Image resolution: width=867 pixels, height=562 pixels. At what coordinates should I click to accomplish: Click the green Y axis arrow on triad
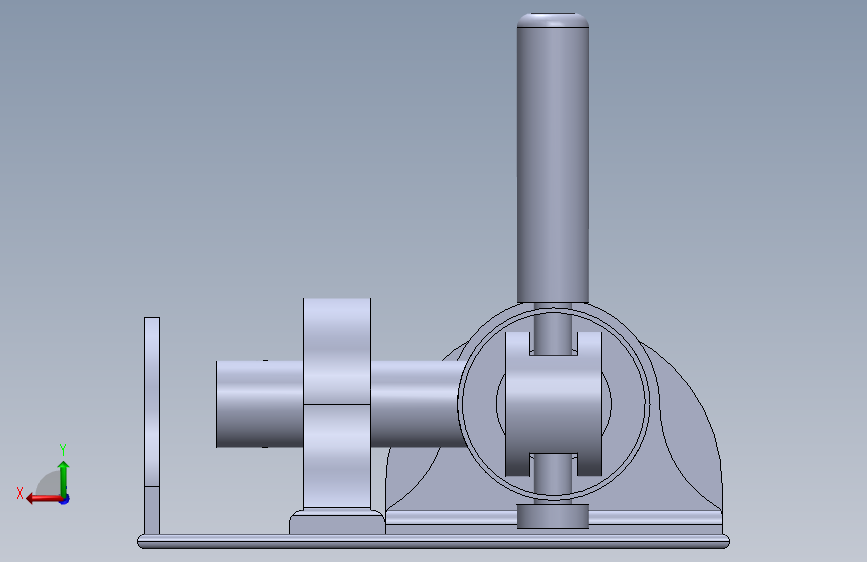[x=64, y=478]
